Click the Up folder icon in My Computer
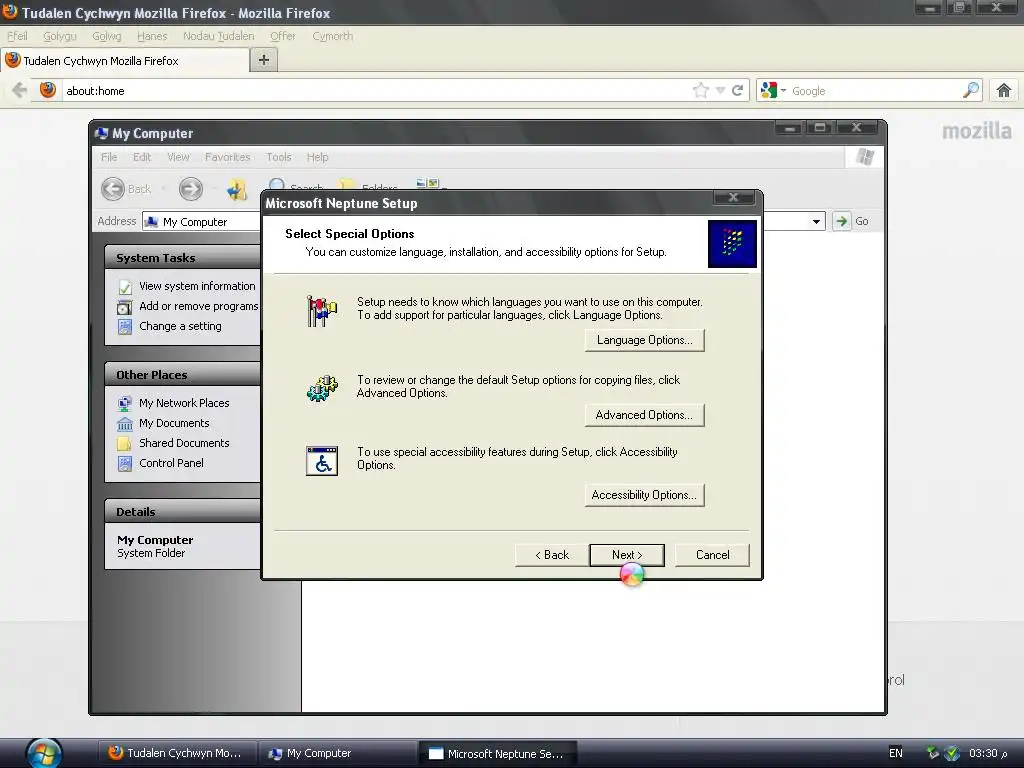 click(236, 189)
